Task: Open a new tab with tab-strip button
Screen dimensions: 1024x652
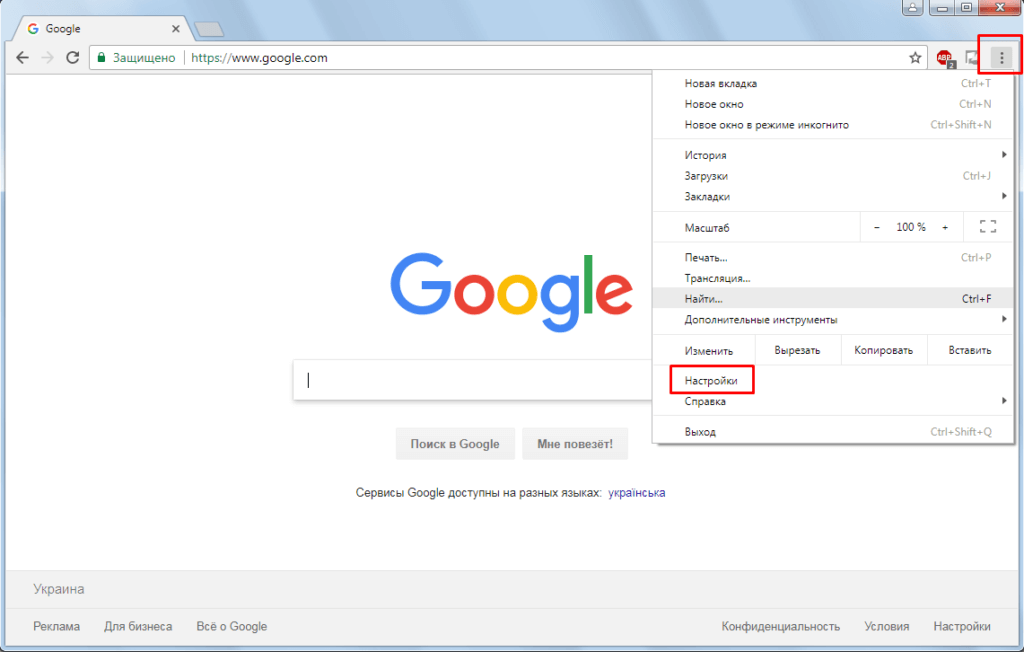Action: (x=210, y=29)
